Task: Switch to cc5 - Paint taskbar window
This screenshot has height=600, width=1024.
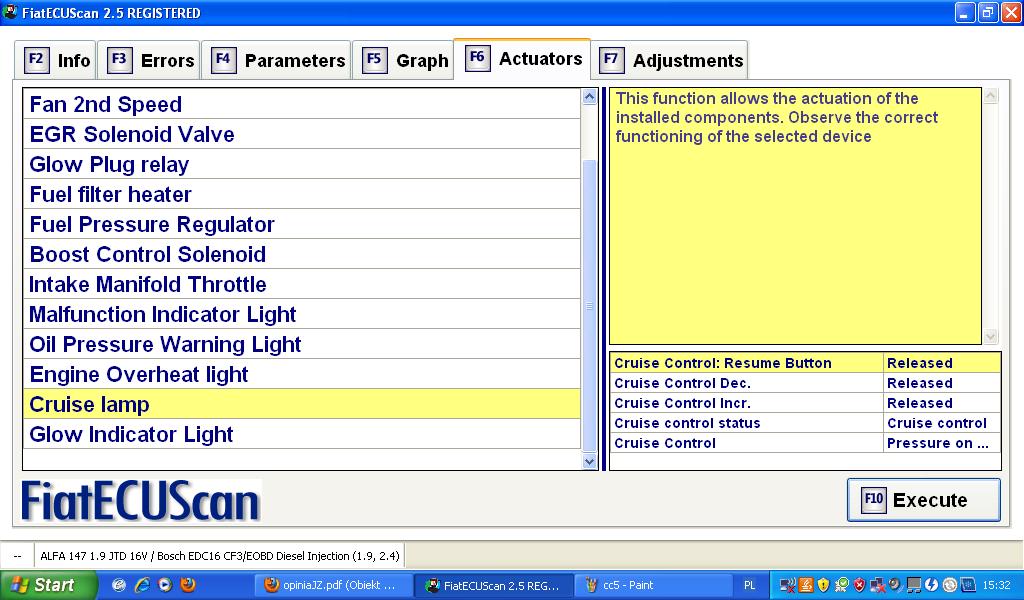Action: point(654,586)
